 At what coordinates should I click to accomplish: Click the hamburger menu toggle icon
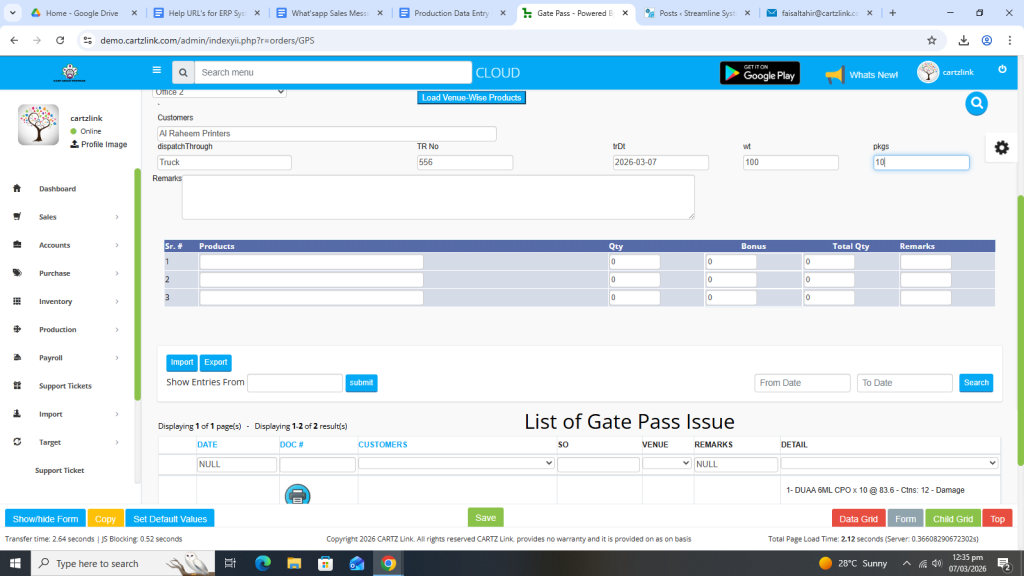(x=157, y=71)
